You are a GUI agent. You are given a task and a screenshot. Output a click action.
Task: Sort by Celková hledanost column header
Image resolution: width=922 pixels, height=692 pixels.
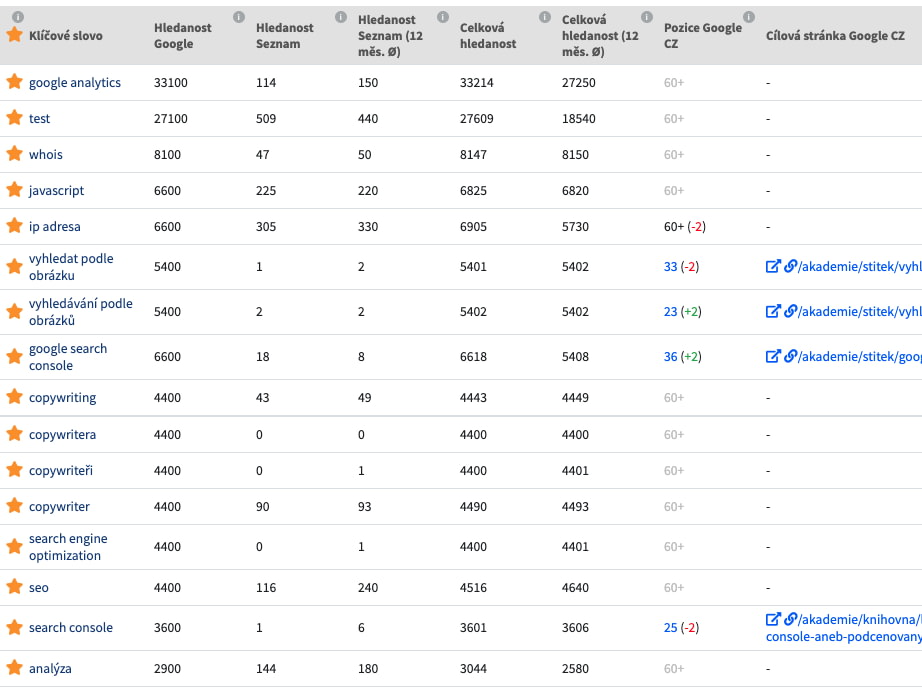[488, 35]
